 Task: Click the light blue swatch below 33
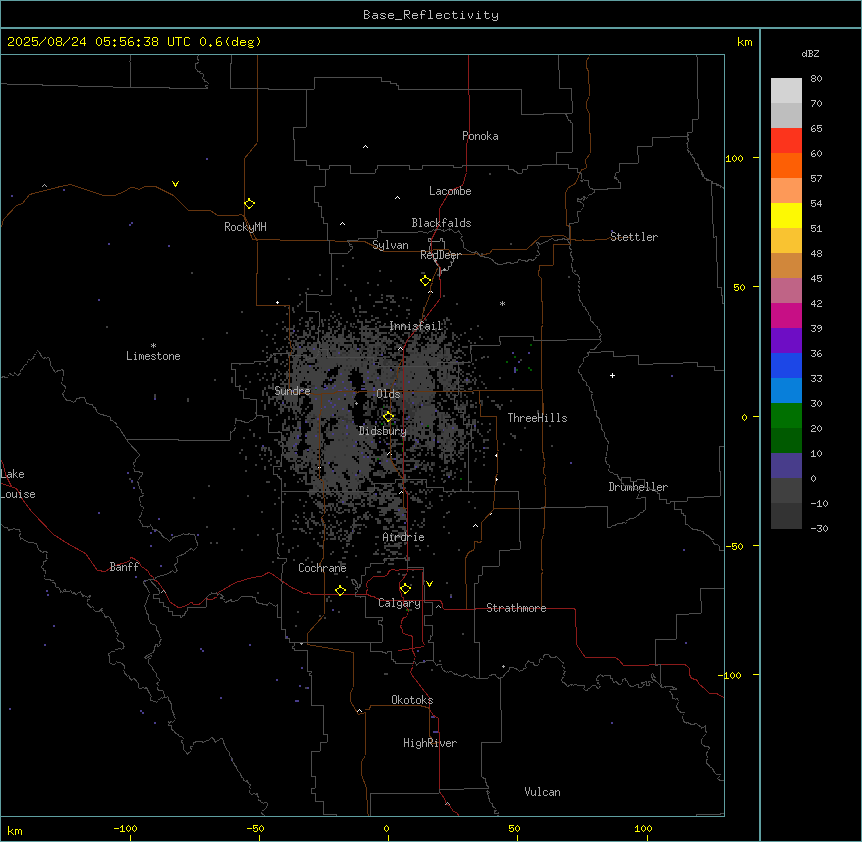pos(786,390)
